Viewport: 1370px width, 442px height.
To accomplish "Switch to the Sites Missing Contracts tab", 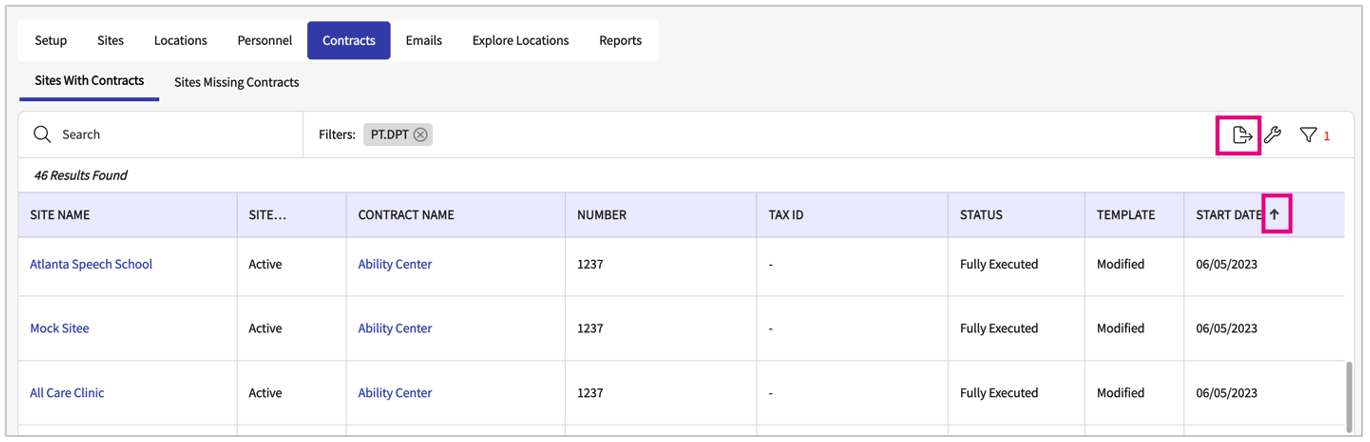I will [236, 82].
